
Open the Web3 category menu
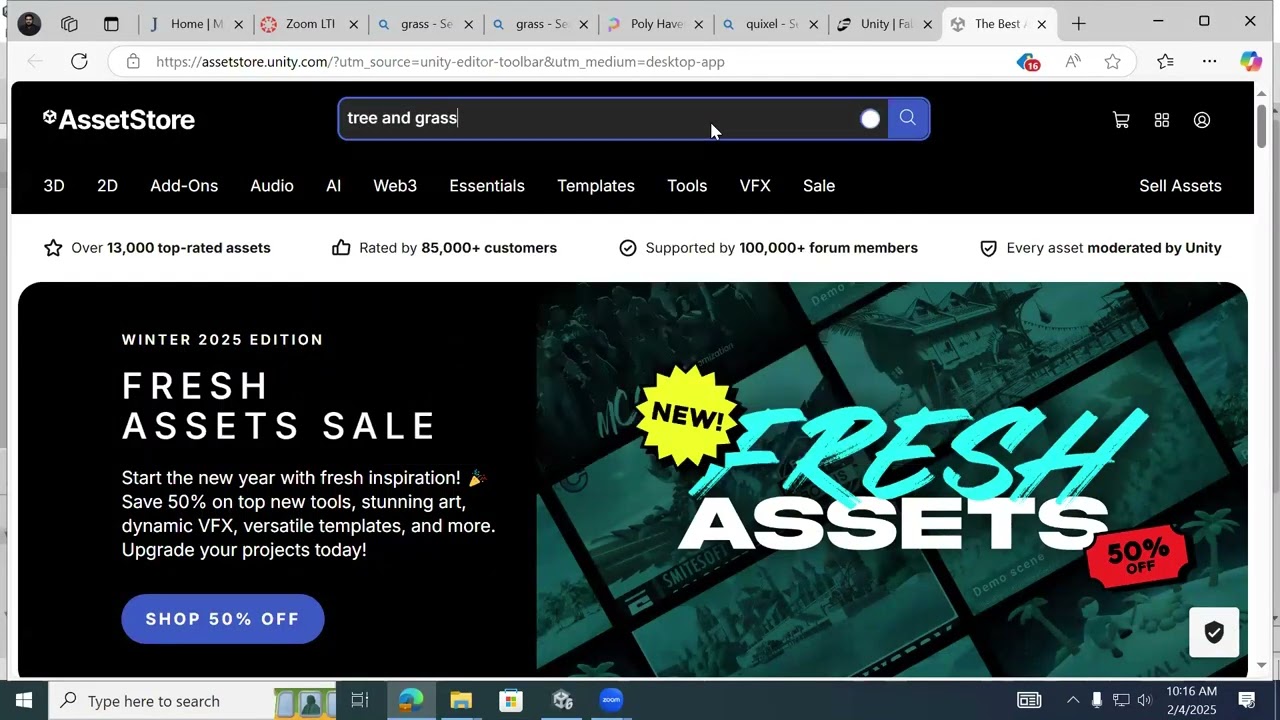(x=395, y=186)
